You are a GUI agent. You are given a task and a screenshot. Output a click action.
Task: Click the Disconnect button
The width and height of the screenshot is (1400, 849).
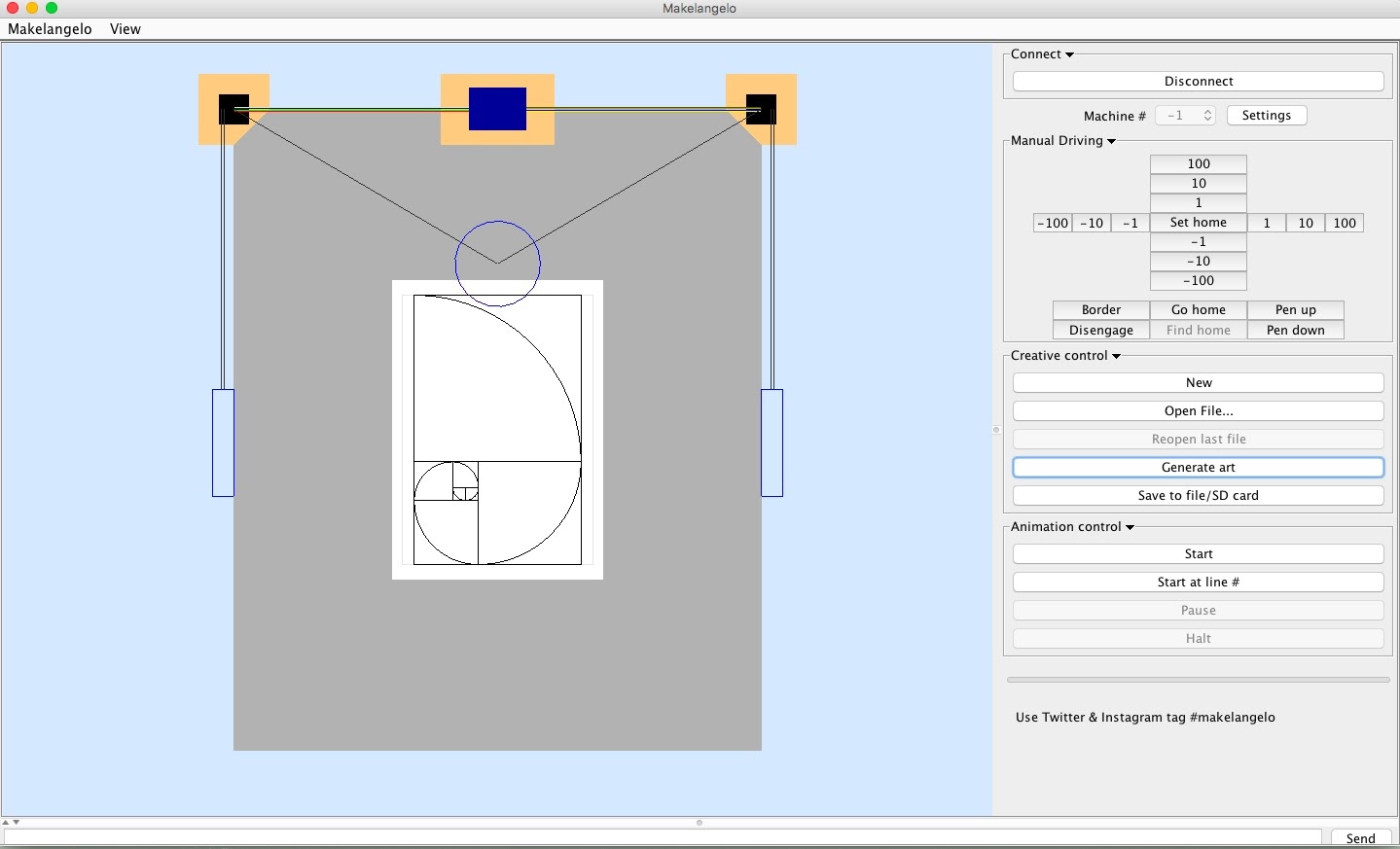(x=1199, y=82)
